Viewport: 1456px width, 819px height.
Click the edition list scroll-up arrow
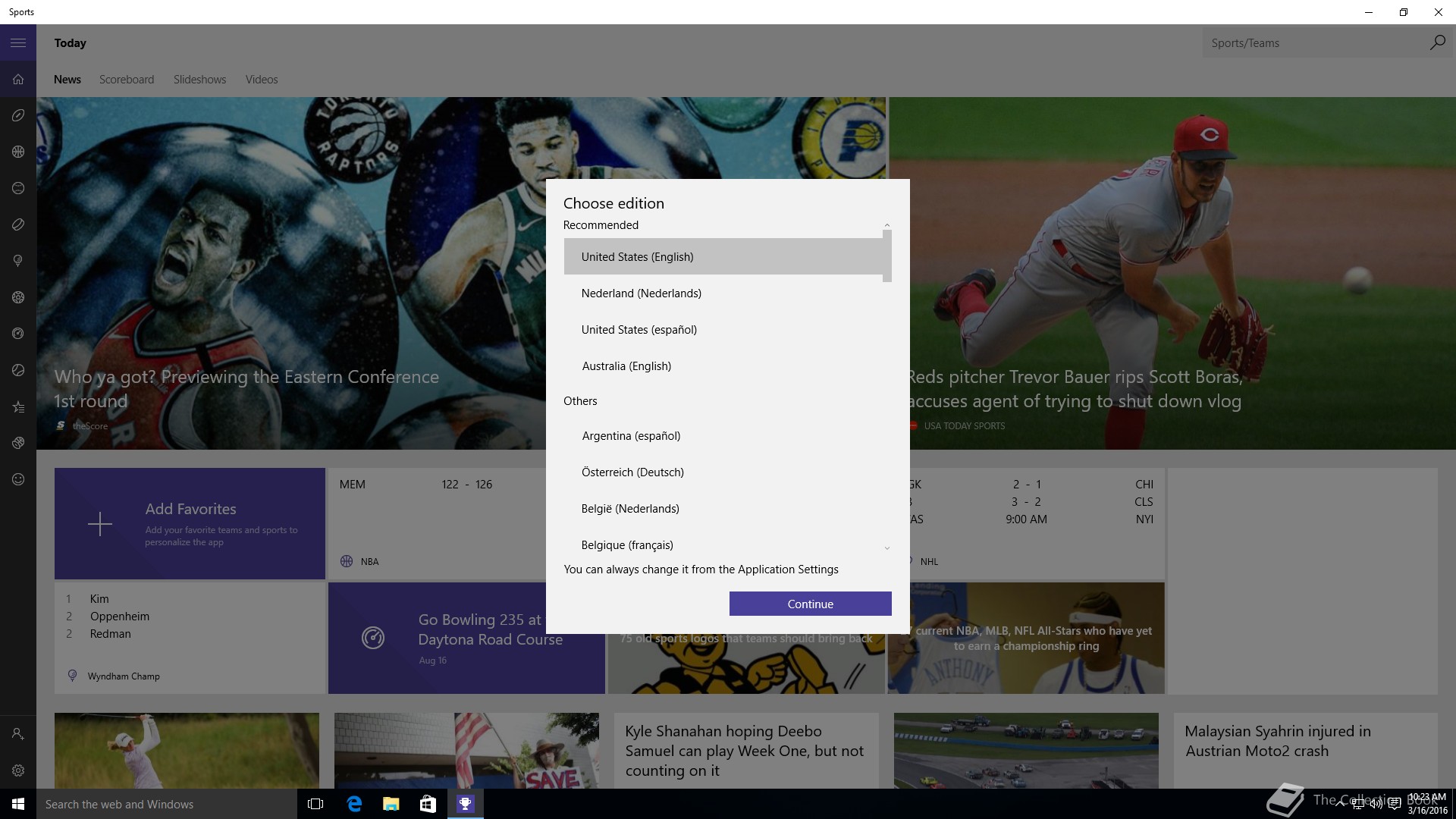click(x=887, y=225)
